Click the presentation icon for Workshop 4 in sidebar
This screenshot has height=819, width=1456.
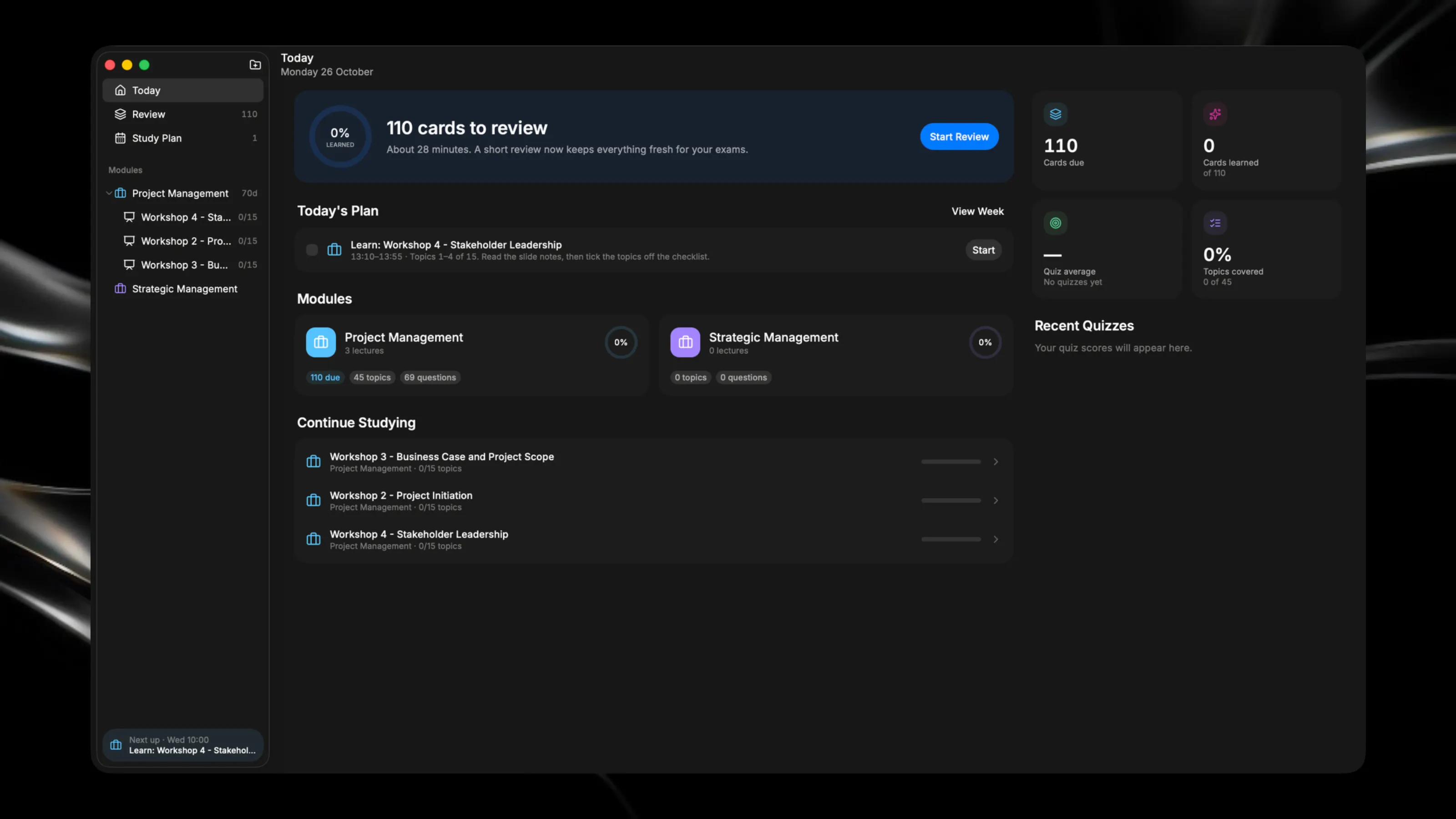point(129,217)
